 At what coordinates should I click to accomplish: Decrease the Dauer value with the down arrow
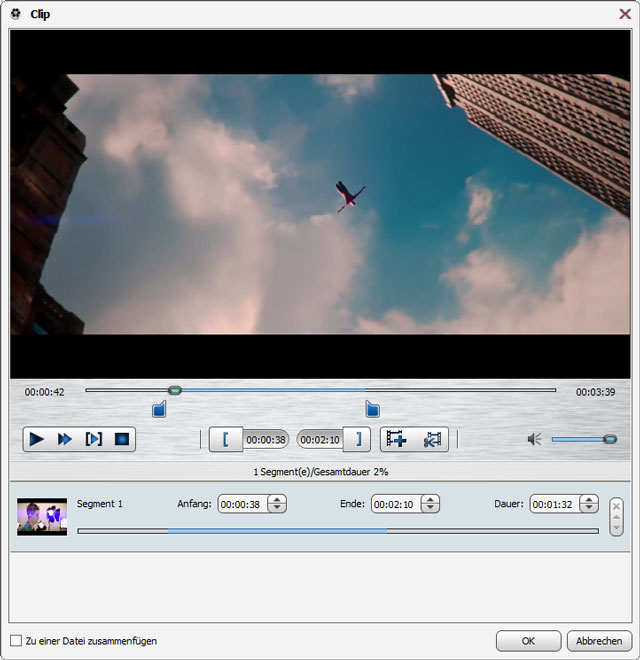click(x=589, y=508)
